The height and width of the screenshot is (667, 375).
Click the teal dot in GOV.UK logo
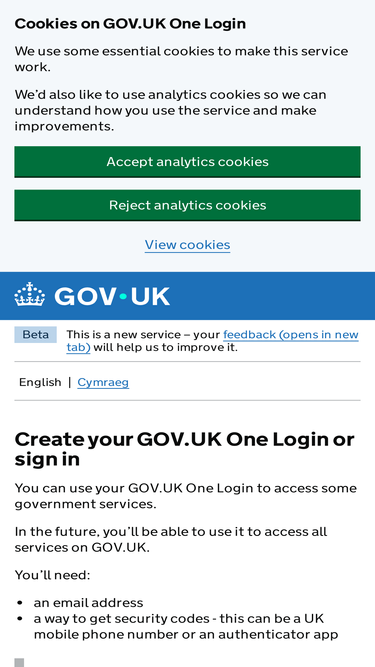(x=123, y=296)
